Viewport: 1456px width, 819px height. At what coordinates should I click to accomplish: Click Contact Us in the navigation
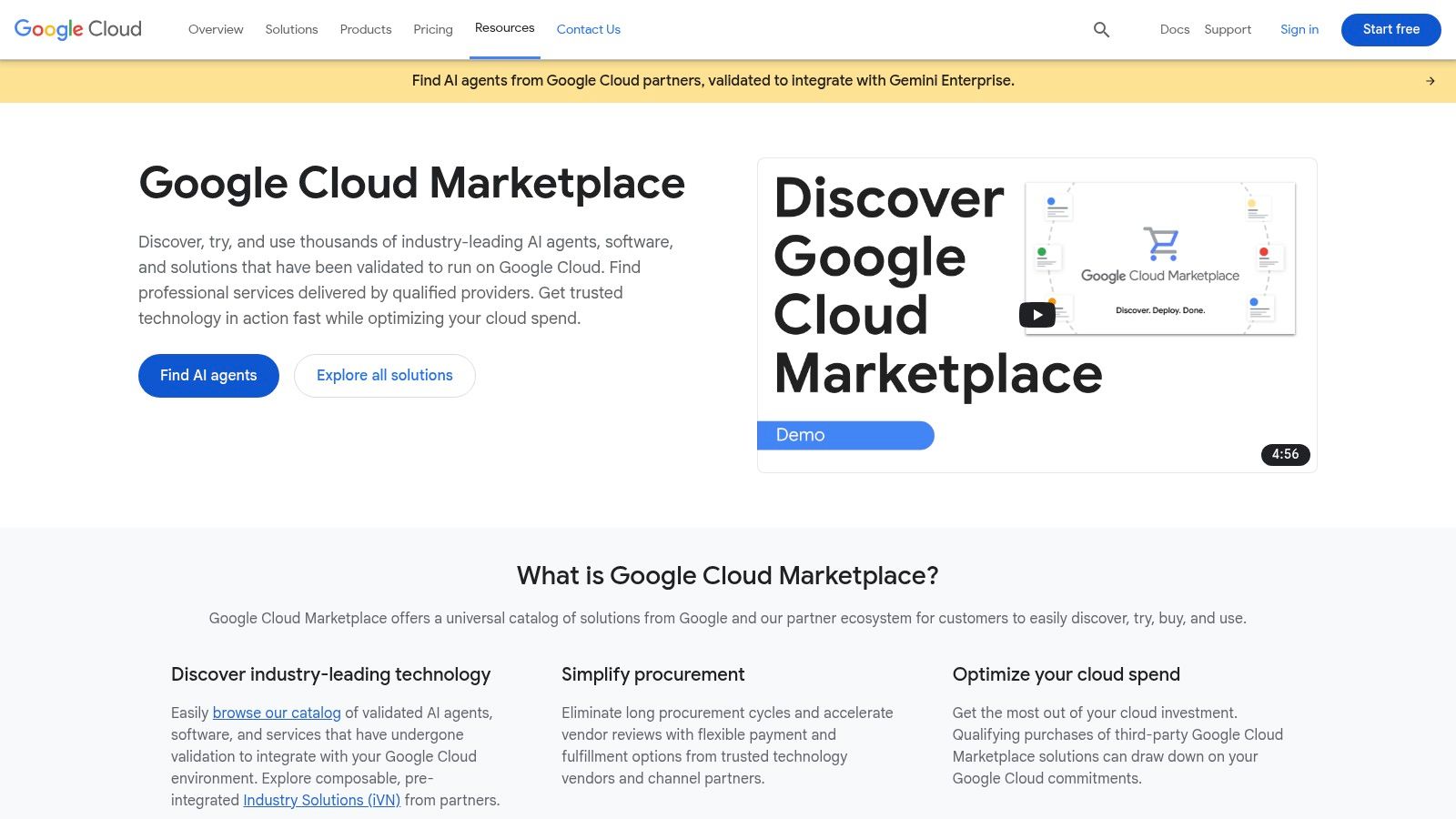point(588,29)
